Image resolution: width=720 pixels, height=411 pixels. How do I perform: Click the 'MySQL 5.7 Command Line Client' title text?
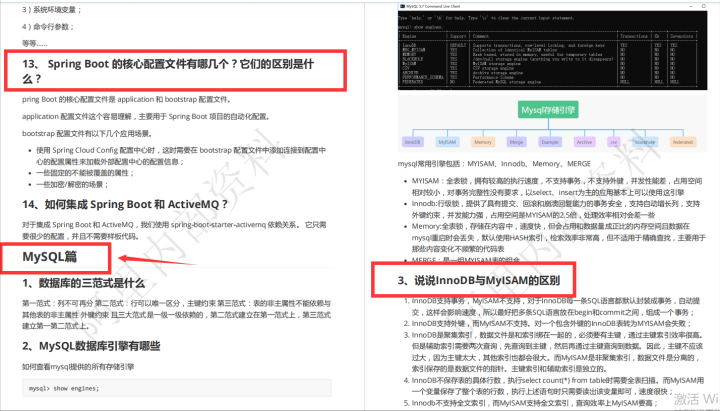tap(433, 6)
